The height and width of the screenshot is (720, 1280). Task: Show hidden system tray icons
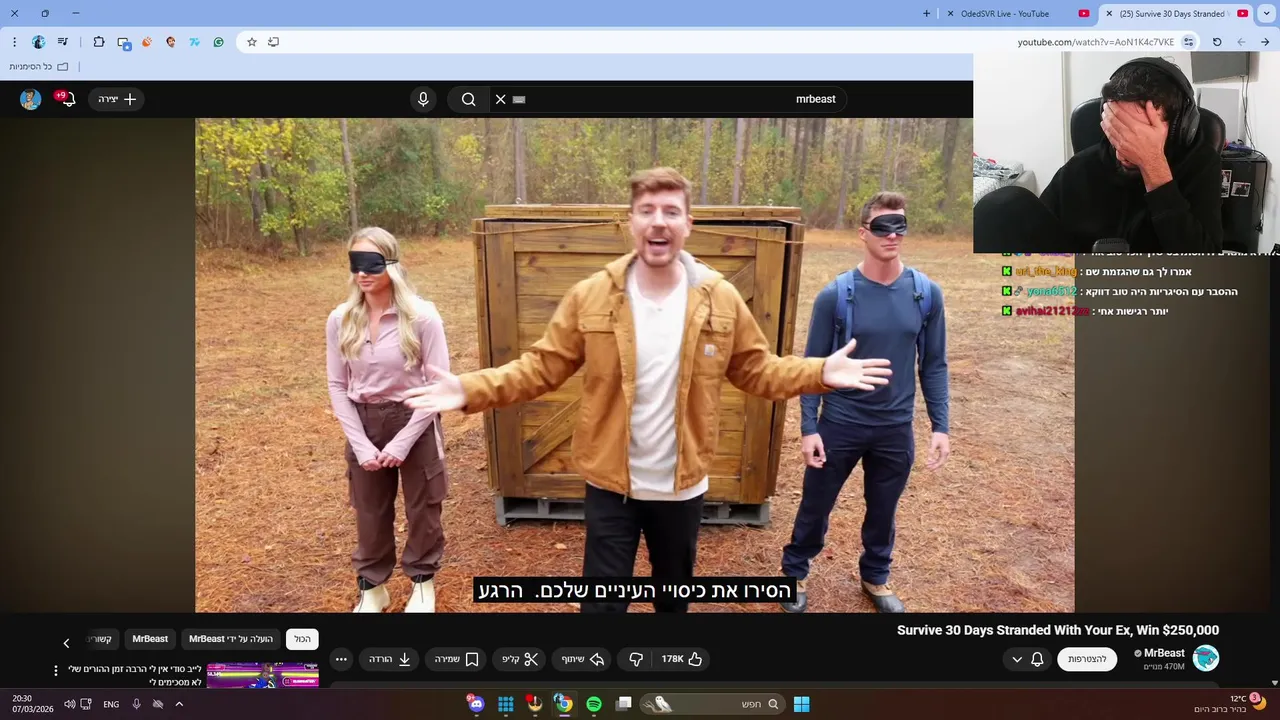click(x=179, y=704)
